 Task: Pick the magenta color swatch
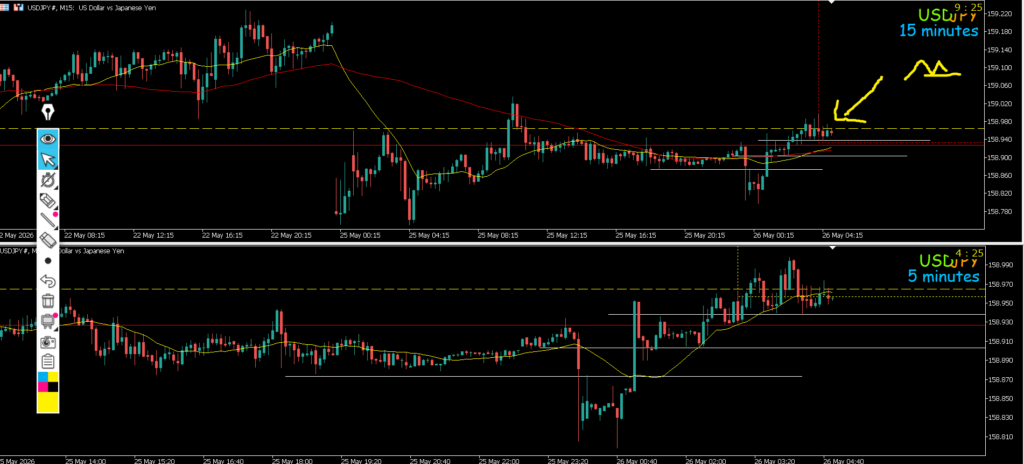pos(43,387)
